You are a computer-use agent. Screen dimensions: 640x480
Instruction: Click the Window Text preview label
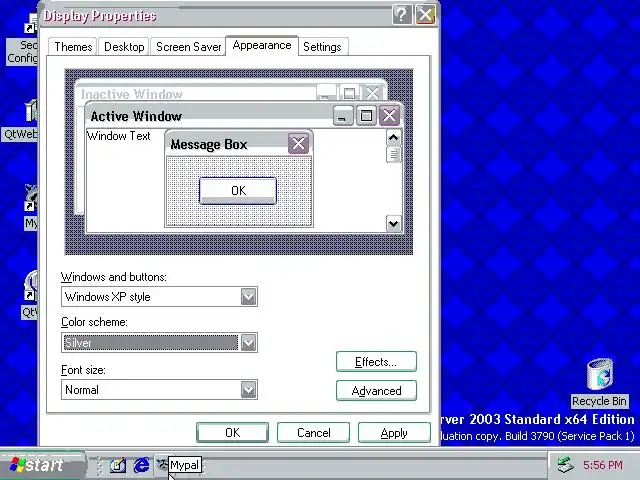coord(119,136)
